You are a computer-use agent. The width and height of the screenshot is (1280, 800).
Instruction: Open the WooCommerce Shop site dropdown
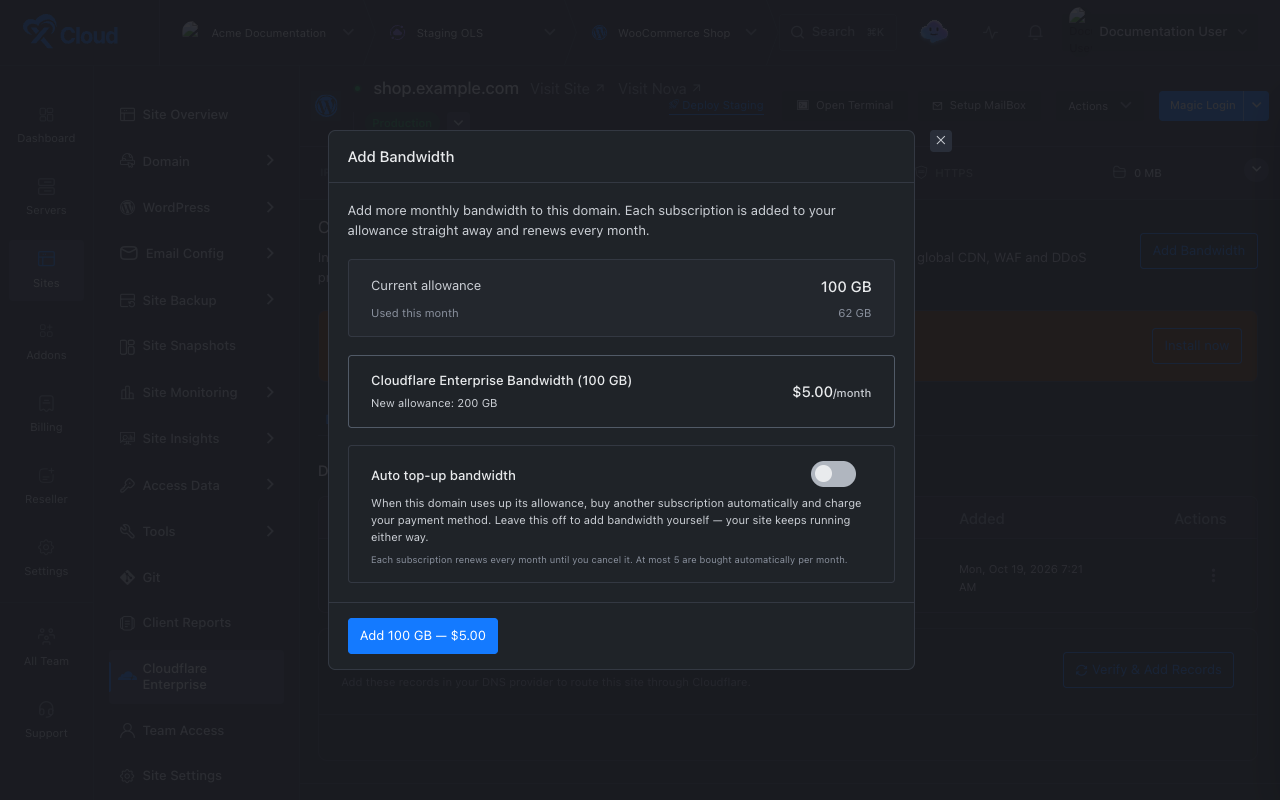(x=675, y=32)
